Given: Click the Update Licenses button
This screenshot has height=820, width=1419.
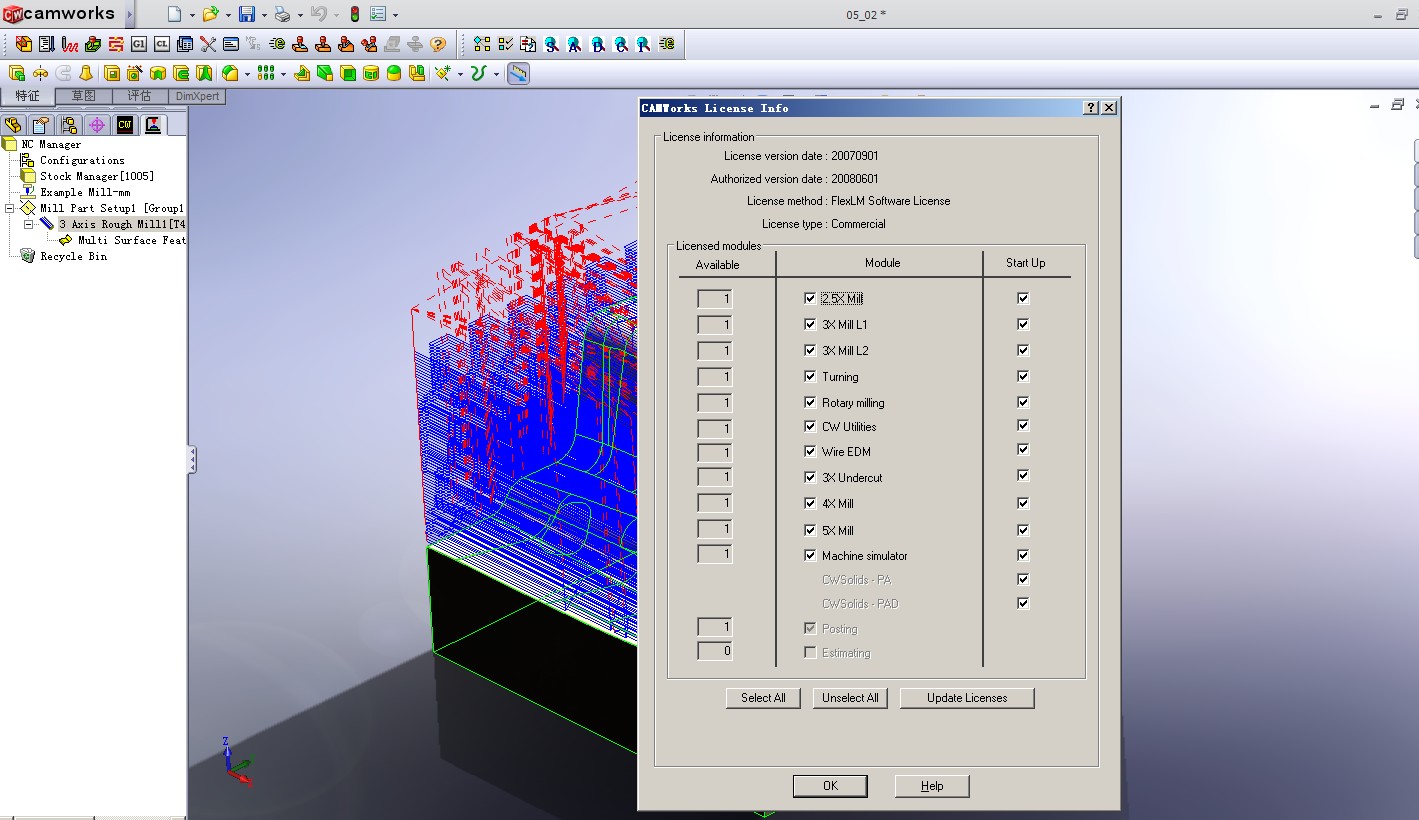Looking at the screenshot, I should pos(967,698).
